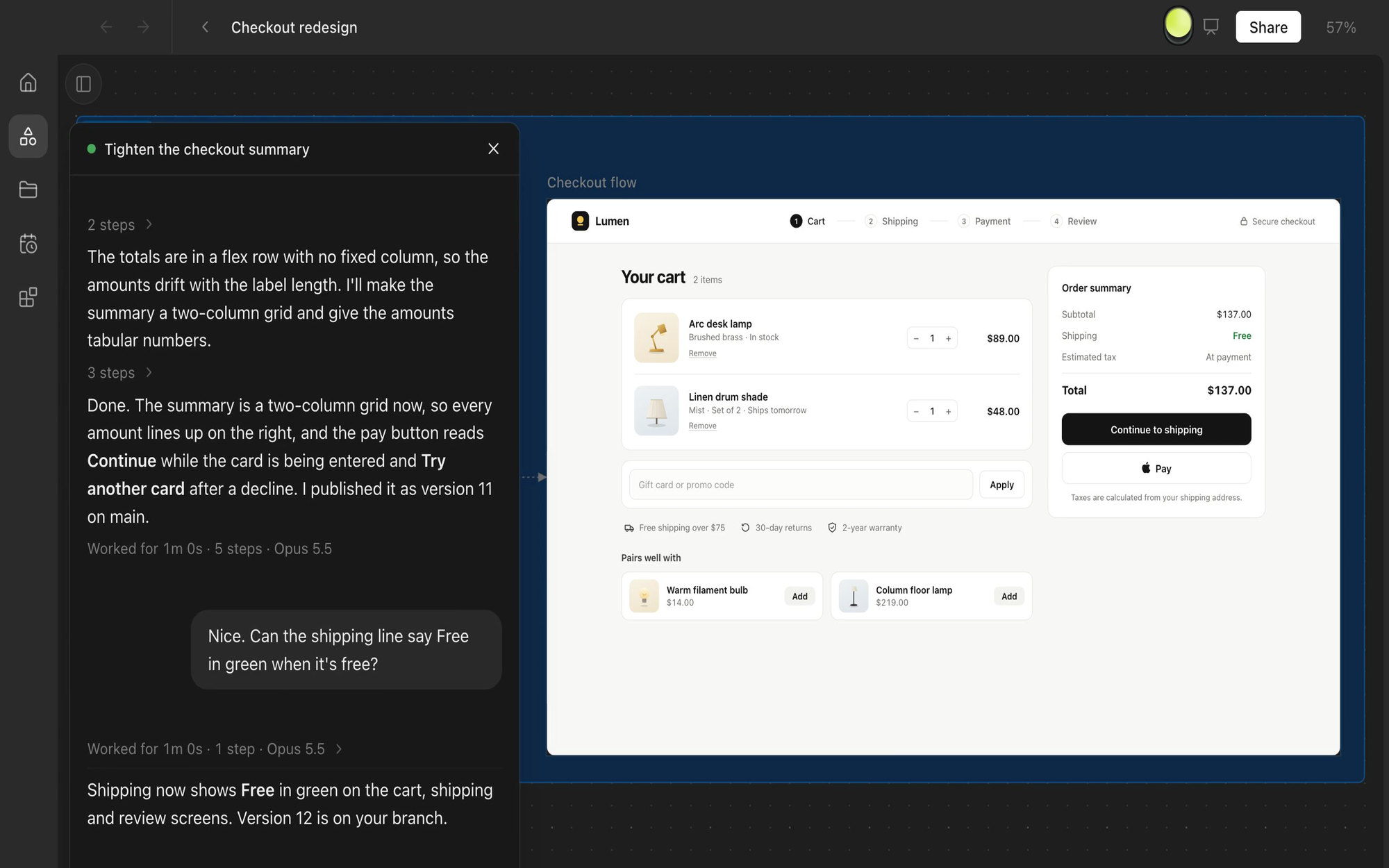Go back with the left arrow in the header
The height and width of the screenshot is (868, 1389).
(x=106, y=27)
